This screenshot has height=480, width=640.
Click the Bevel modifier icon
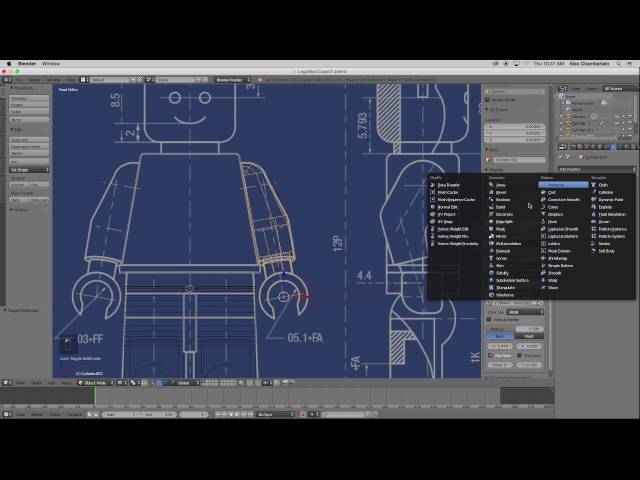491,192
